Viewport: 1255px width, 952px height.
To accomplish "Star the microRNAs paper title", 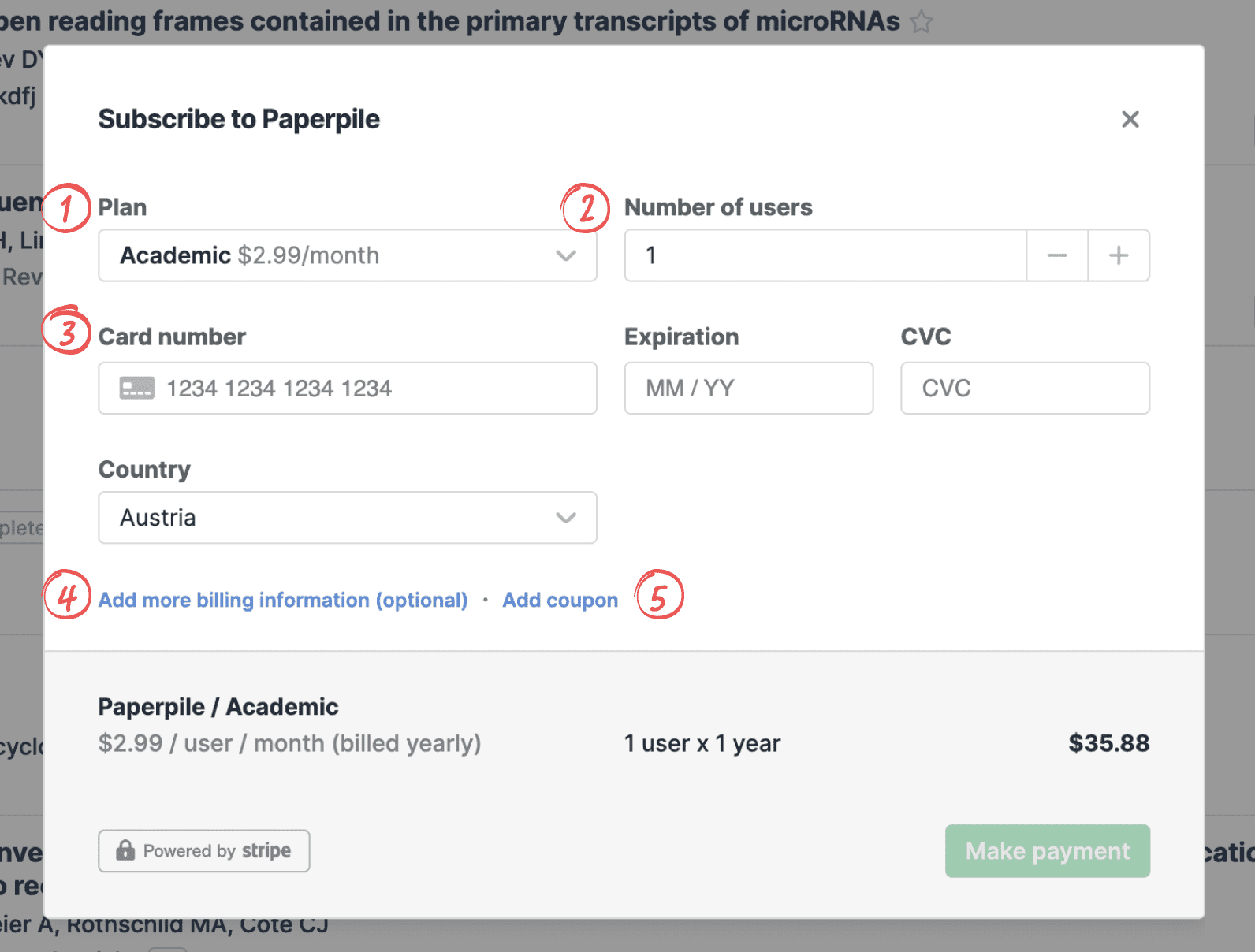I will 921,22.
